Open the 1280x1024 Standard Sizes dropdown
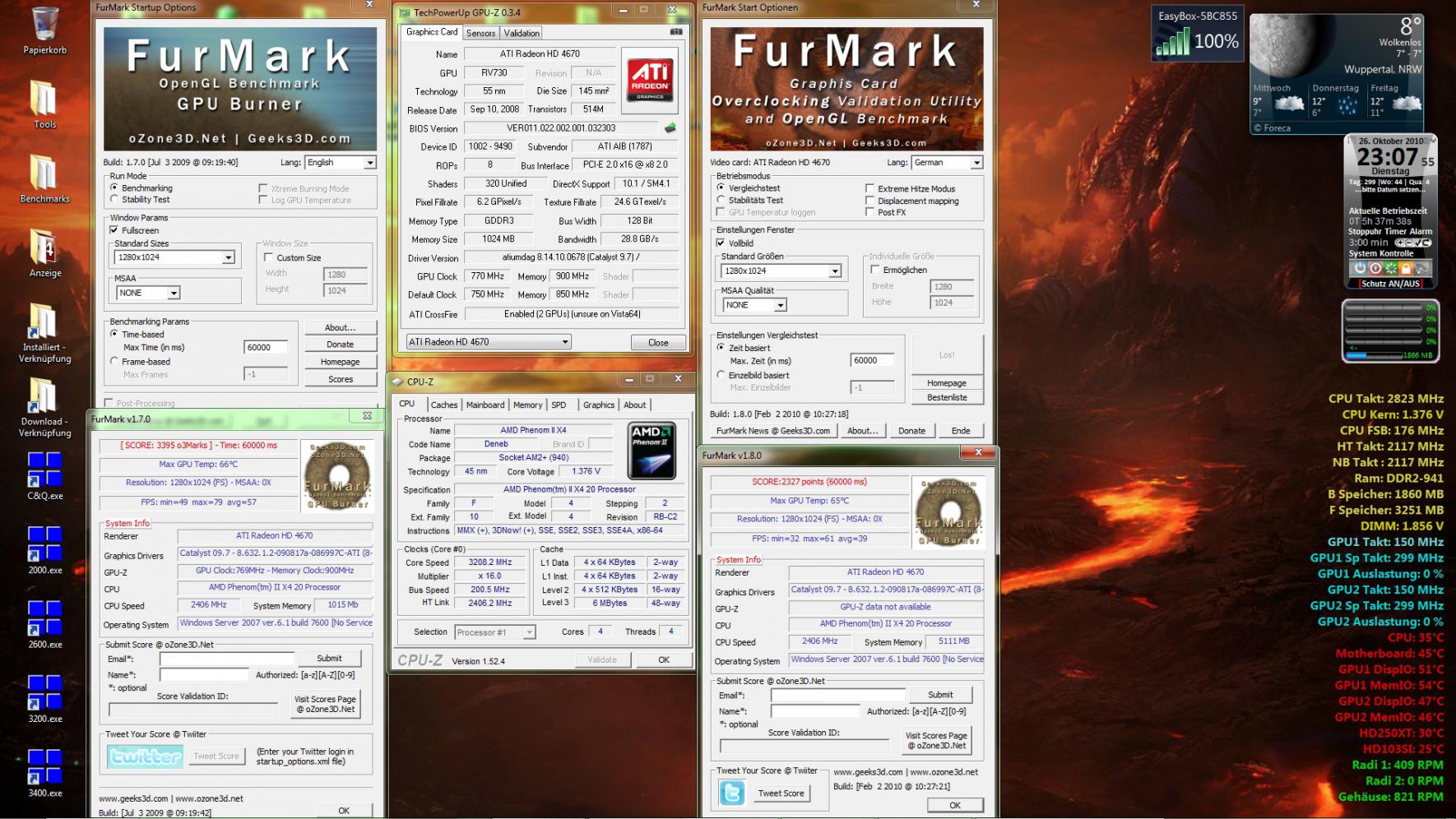The width and height of the screenshot is (1456, 819). point(174,257)
